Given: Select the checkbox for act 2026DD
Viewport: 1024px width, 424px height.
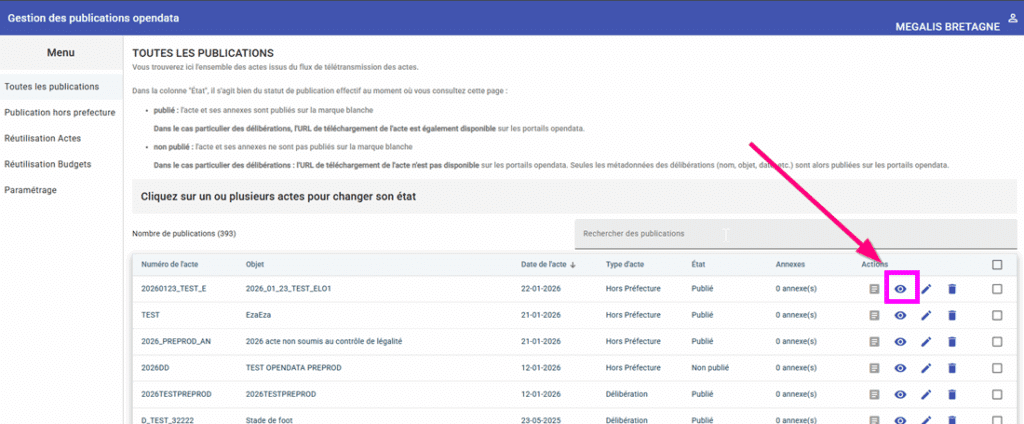Looking at the screenshot, I should click(996, 368).
